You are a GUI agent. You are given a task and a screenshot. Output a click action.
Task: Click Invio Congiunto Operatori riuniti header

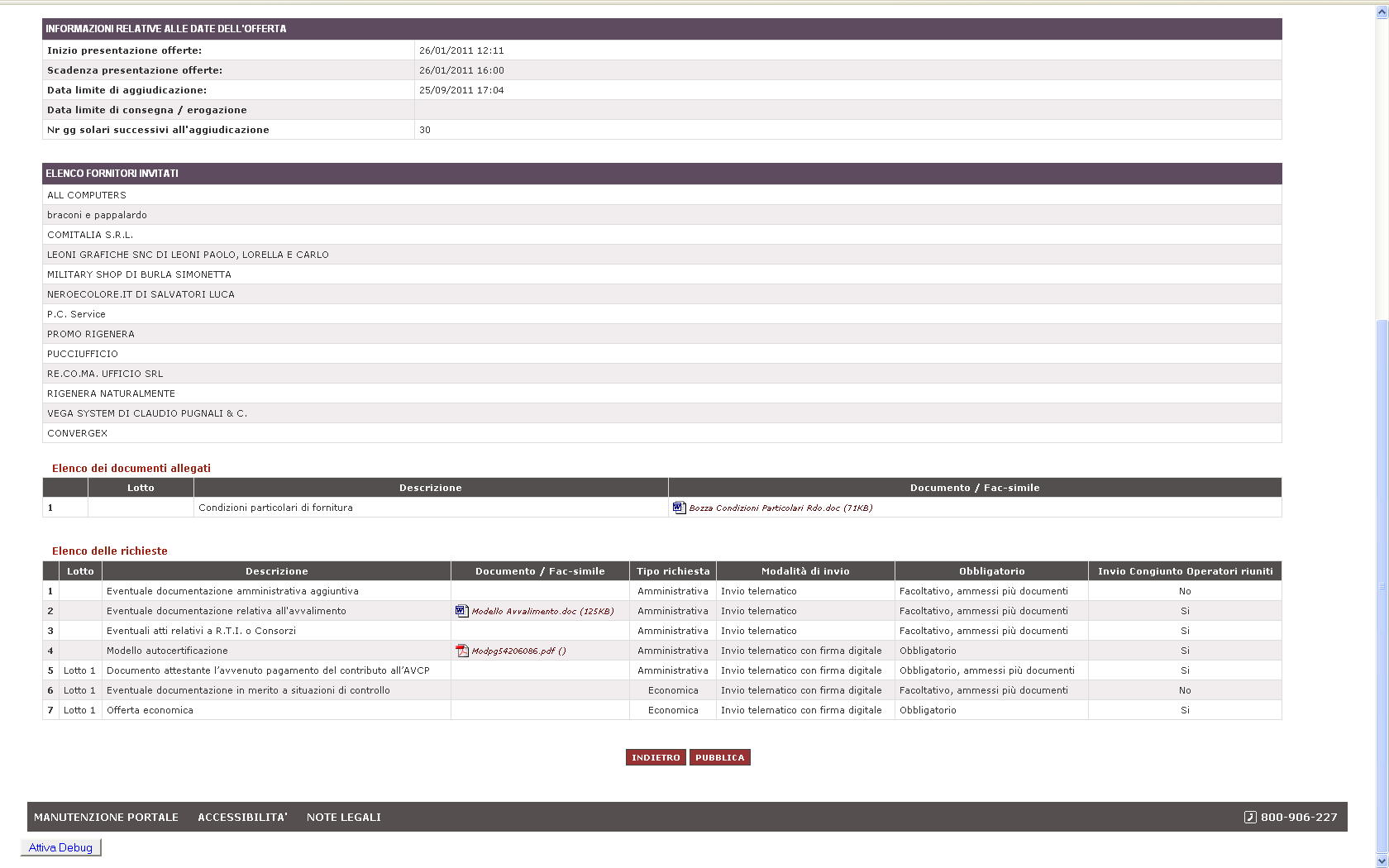pos(1185,571)
